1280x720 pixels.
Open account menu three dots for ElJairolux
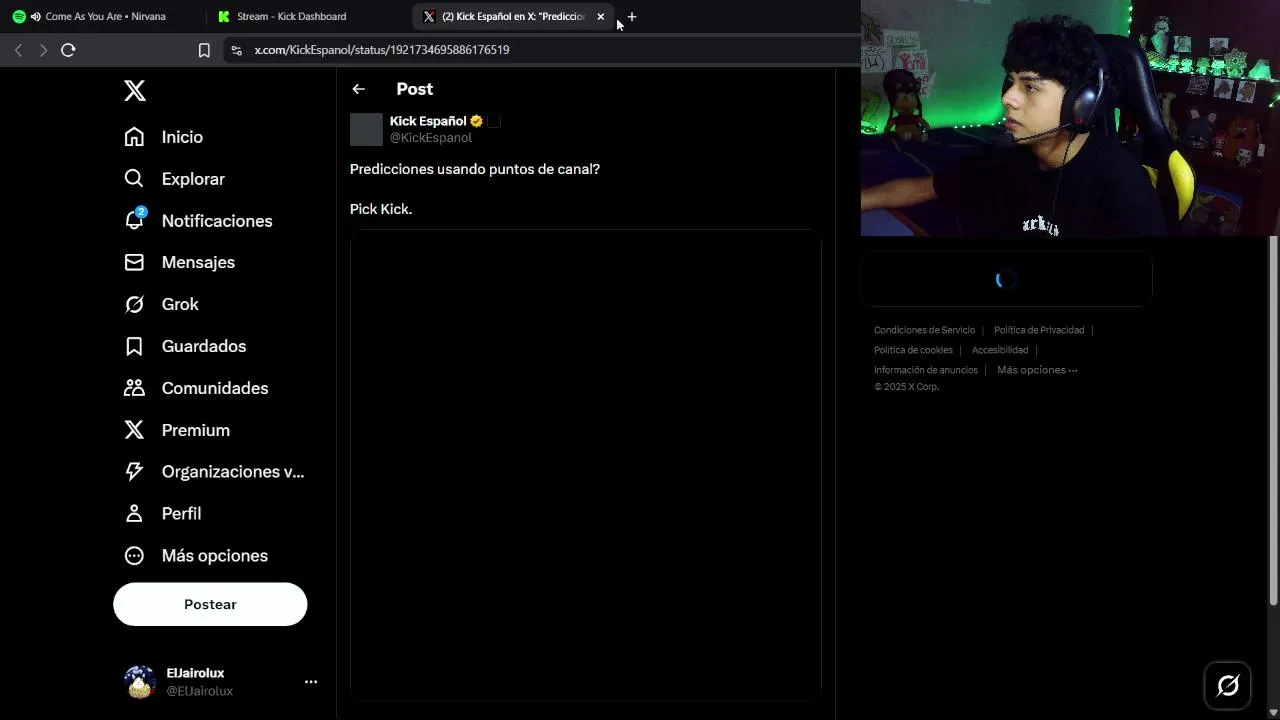tap(311, 682)
